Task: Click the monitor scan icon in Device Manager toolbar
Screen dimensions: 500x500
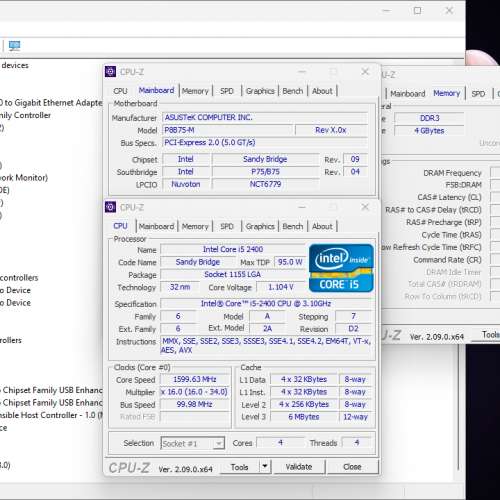Action: tap(14, 46)
